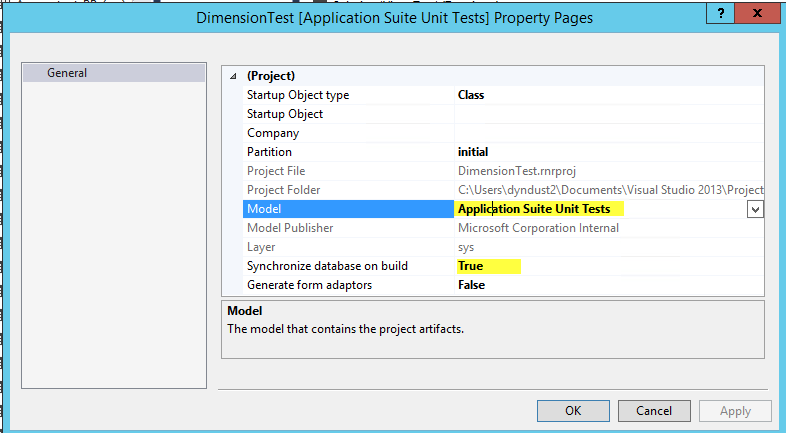
Task: Collapse the (Project) property group
Action: (234, 76)
